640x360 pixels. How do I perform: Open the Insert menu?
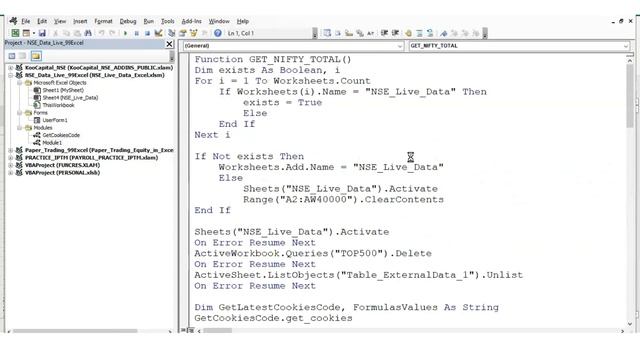[x=80, y=21]
